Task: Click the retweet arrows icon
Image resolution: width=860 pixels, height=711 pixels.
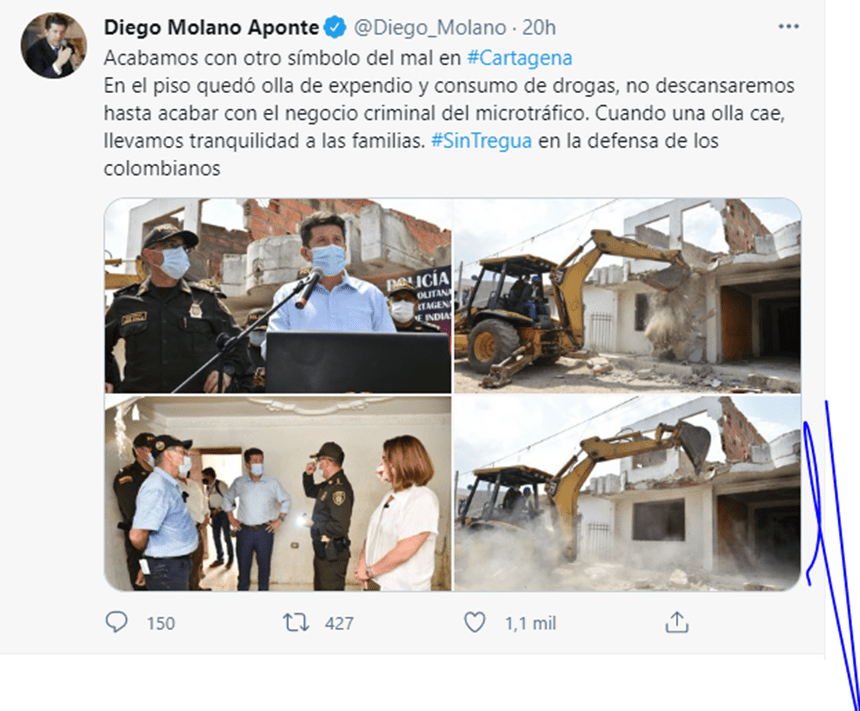Action: tap(296, 623)
